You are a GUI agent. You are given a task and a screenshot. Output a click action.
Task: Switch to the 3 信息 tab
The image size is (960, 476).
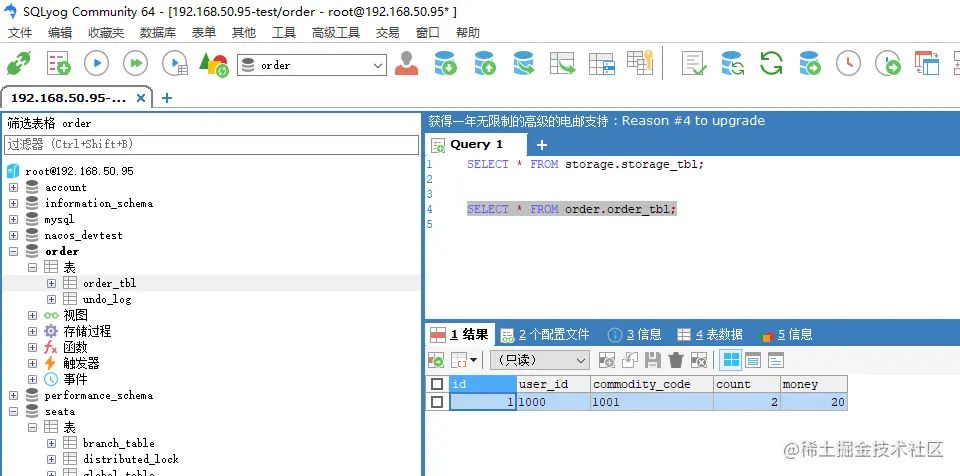[x=634, y=334]
